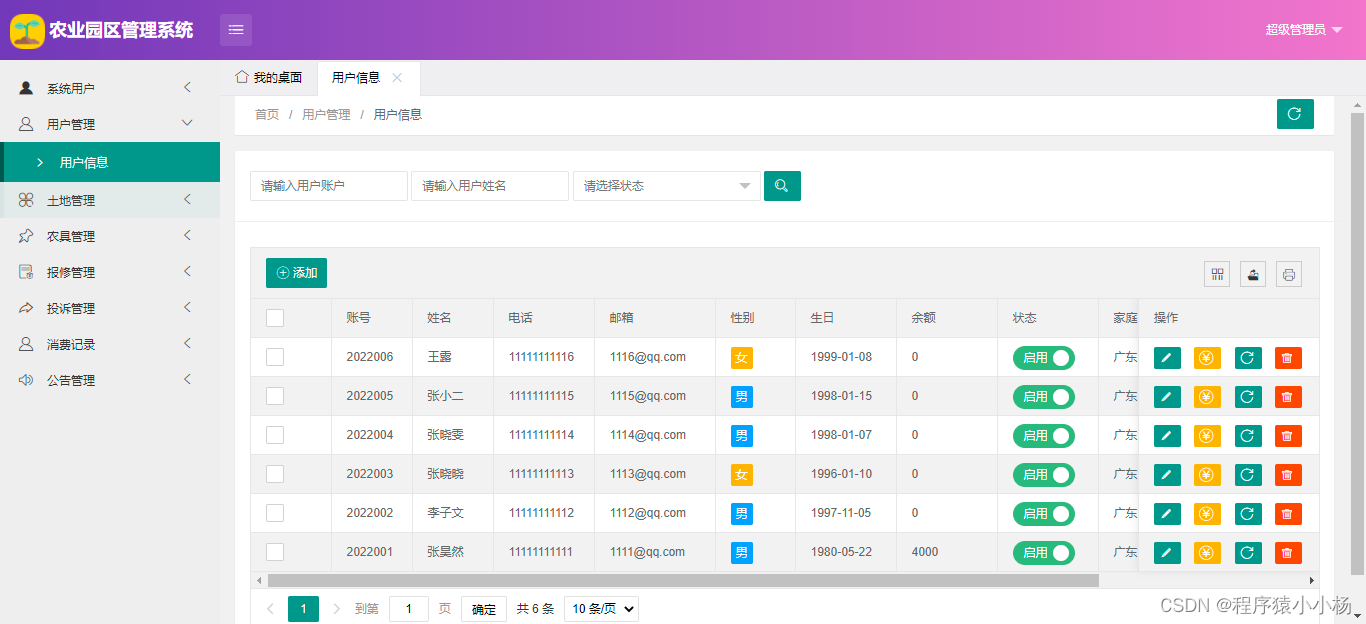Expand the 土地管理 sidebar menu
This screenshot has height=624, width=1366.
(x=110, y=200)
